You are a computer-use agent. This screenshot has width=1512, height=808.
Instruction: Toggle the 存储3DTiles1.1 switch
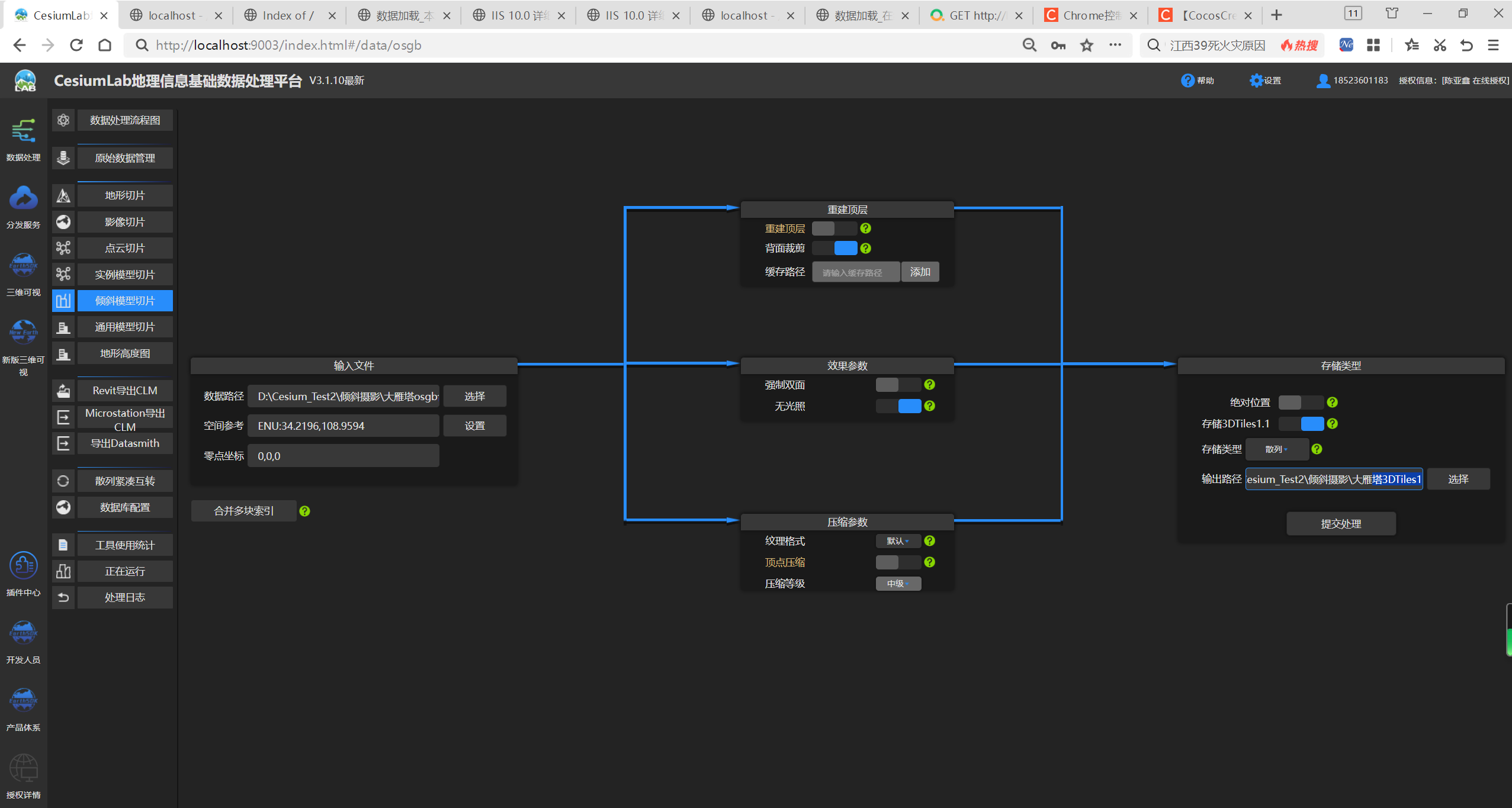[1301, 424]
